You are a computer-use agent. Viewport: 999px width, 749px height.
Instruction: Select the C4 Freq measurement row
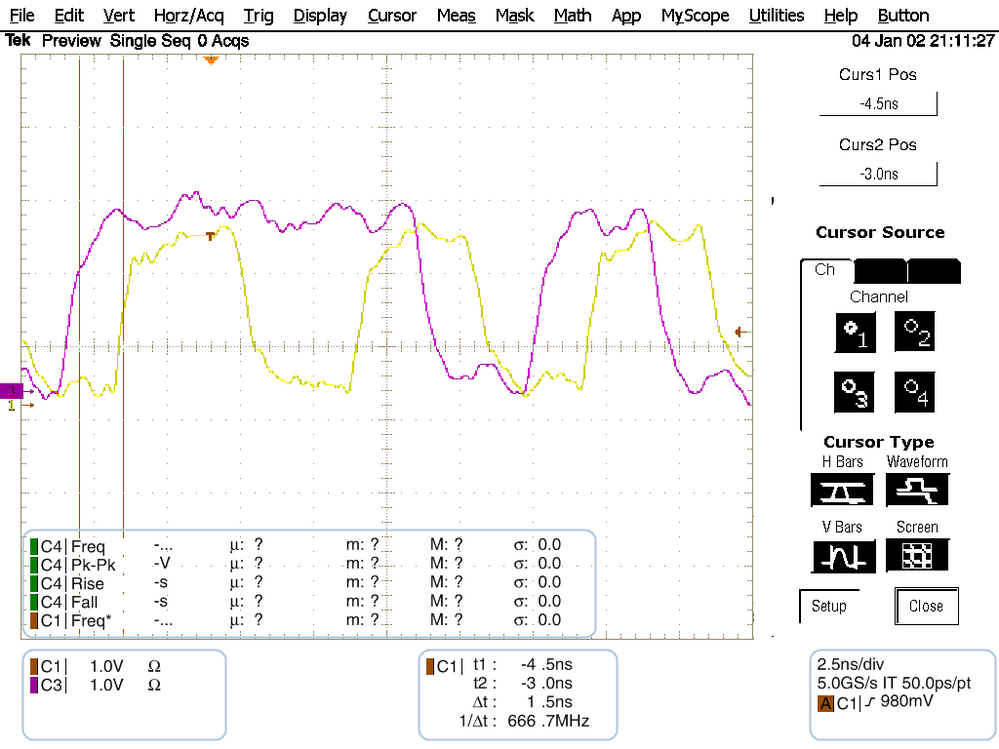pos(296,546)
